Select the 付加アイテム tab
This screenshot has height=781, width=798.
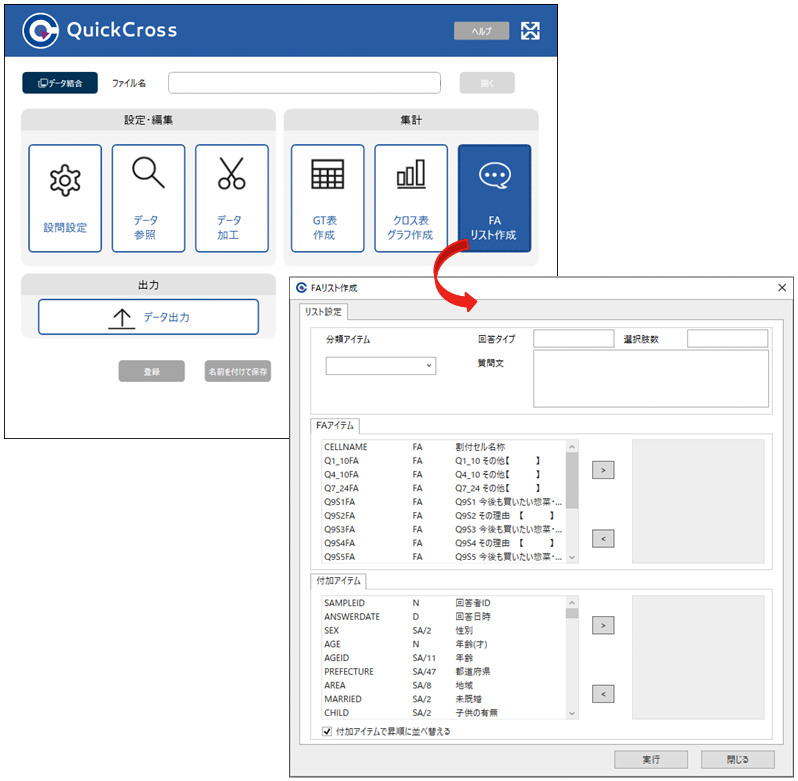click(x=338, y=581)
